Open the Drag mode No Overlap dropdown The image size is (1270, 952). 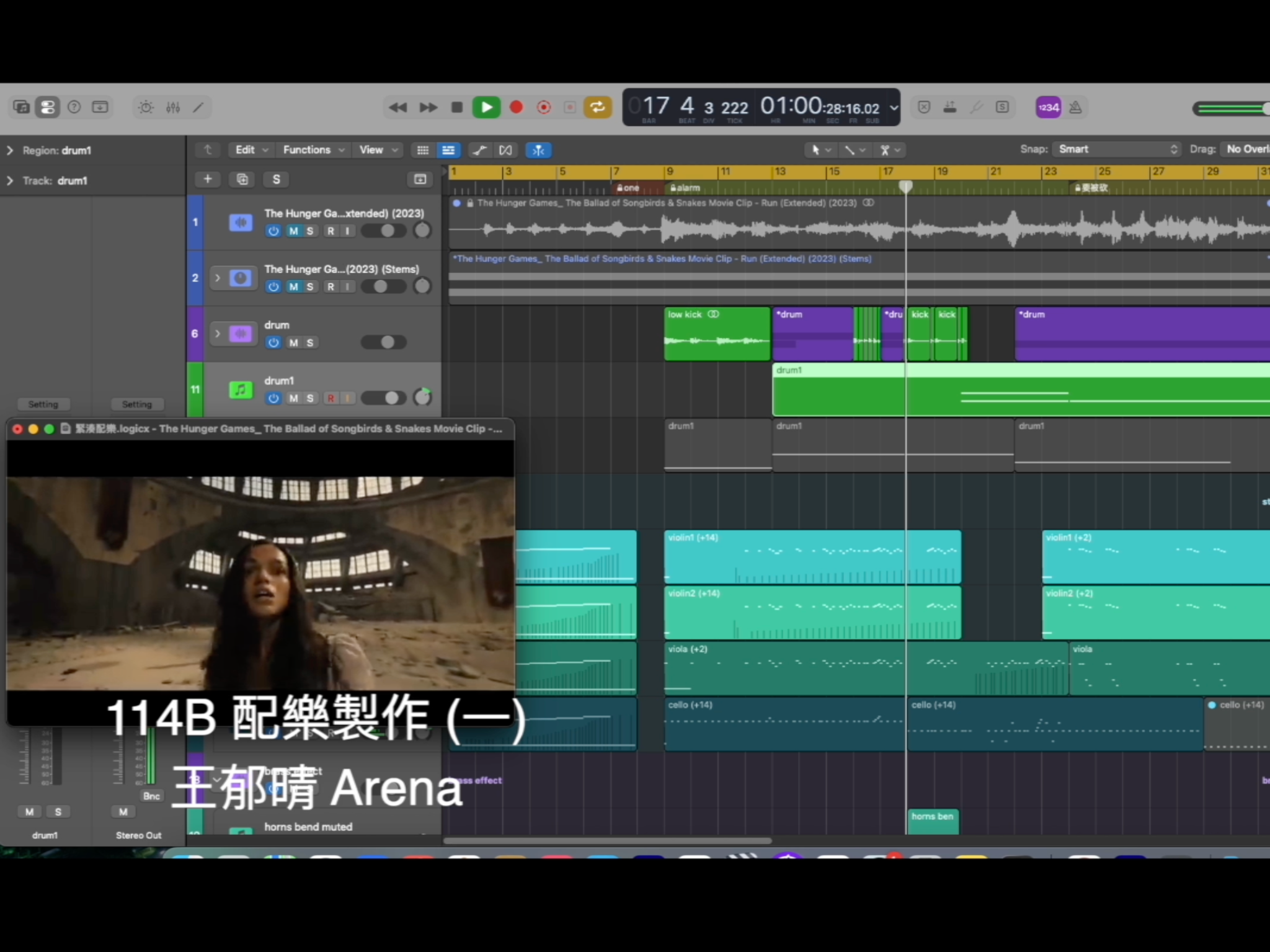[x=1245, y=149]
